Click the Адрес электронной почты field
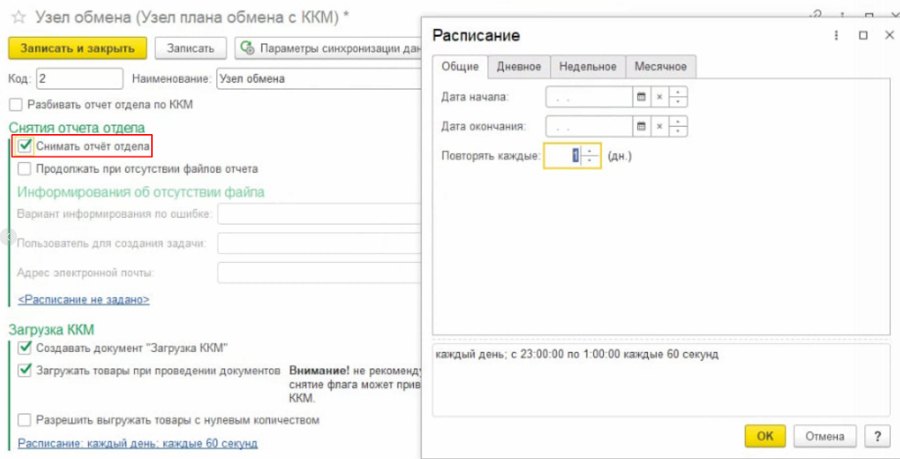Image resolution: width=900 pixels, height=459 pixels. coord(320,273)
